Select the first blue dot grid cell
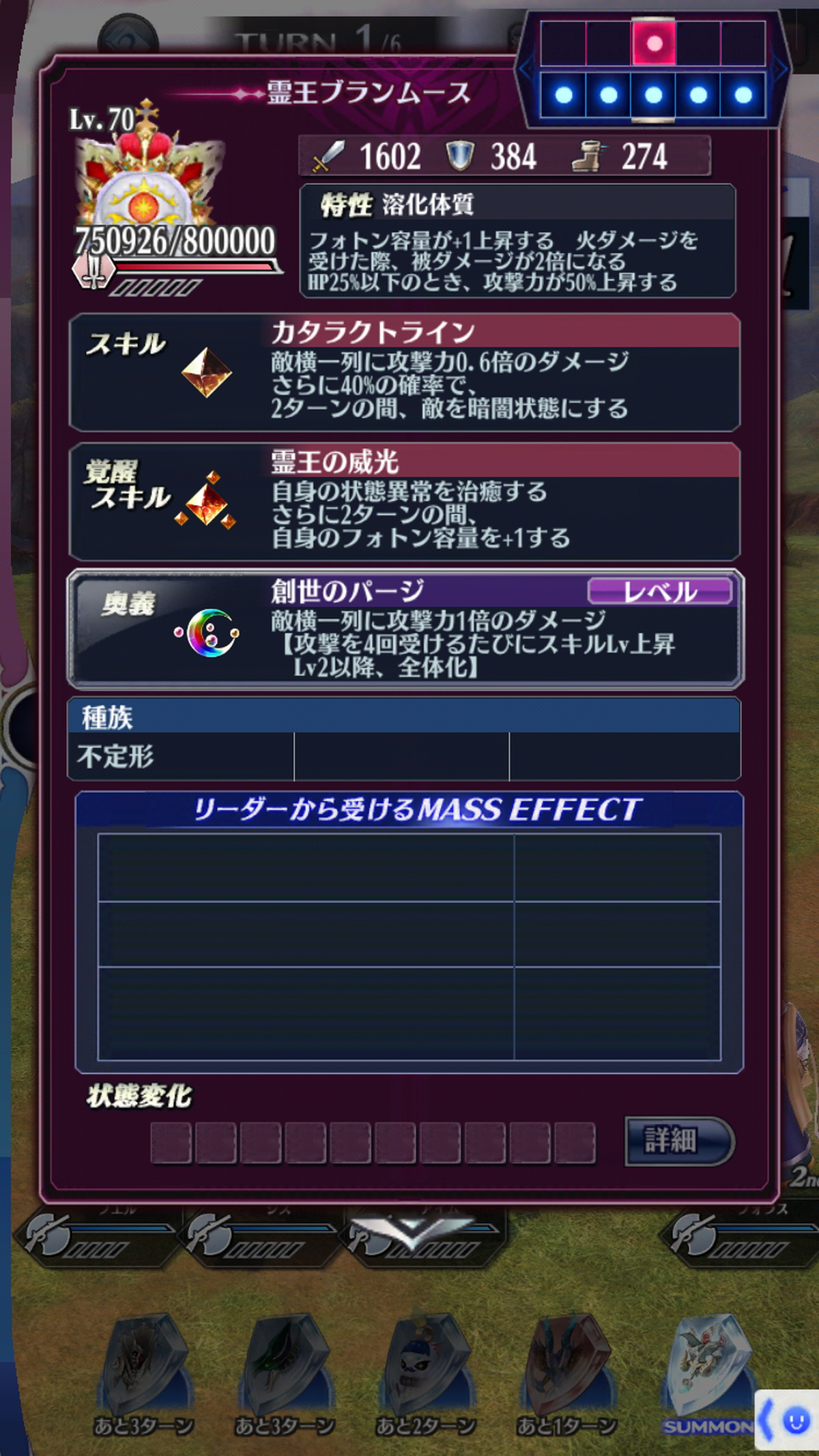 [563, 96]
